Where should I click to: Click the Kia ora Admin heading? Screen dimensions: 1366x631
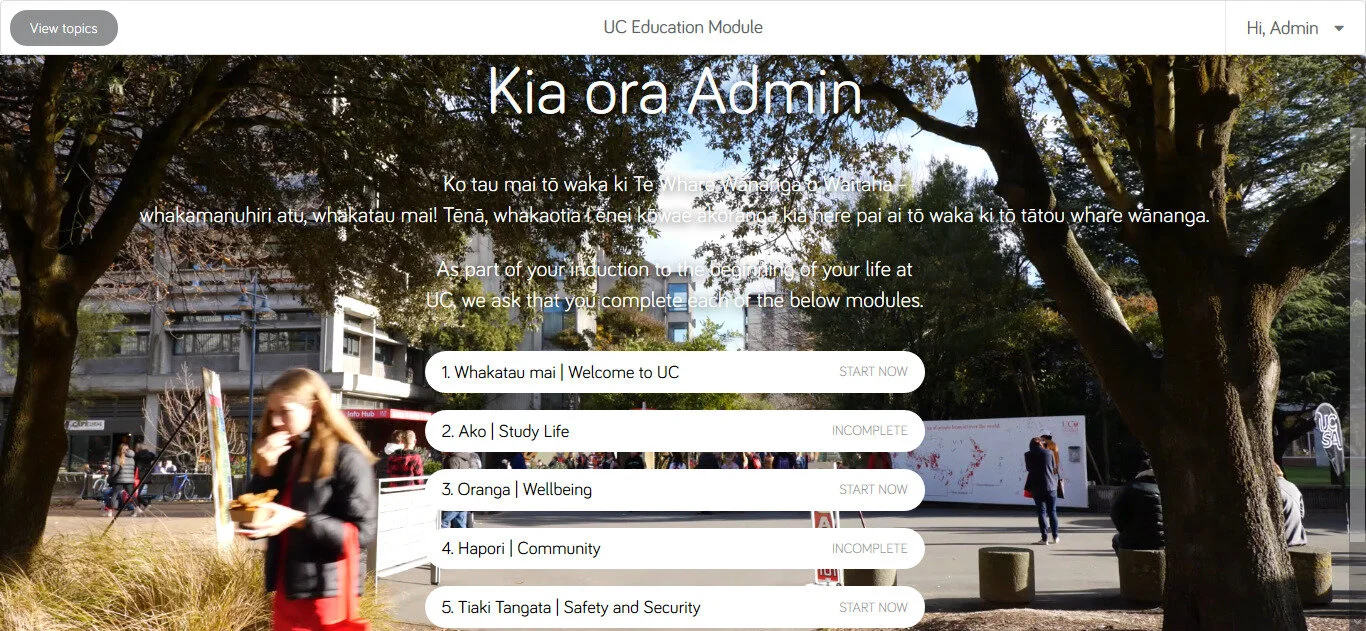tap(675, 93)
